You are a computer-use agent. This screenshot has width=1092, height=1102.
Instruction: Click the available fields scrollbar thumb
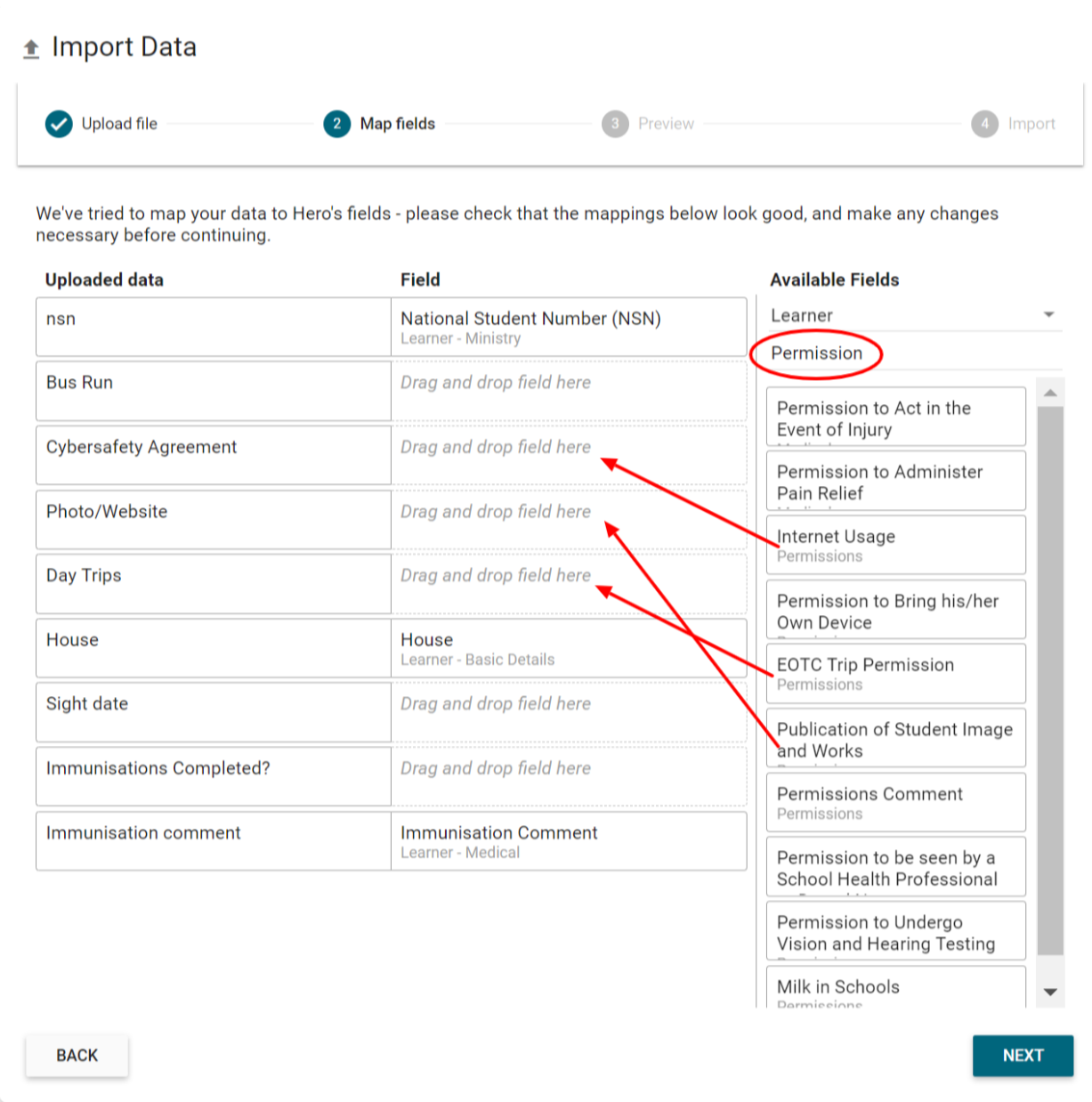(x=1050, y=677)
